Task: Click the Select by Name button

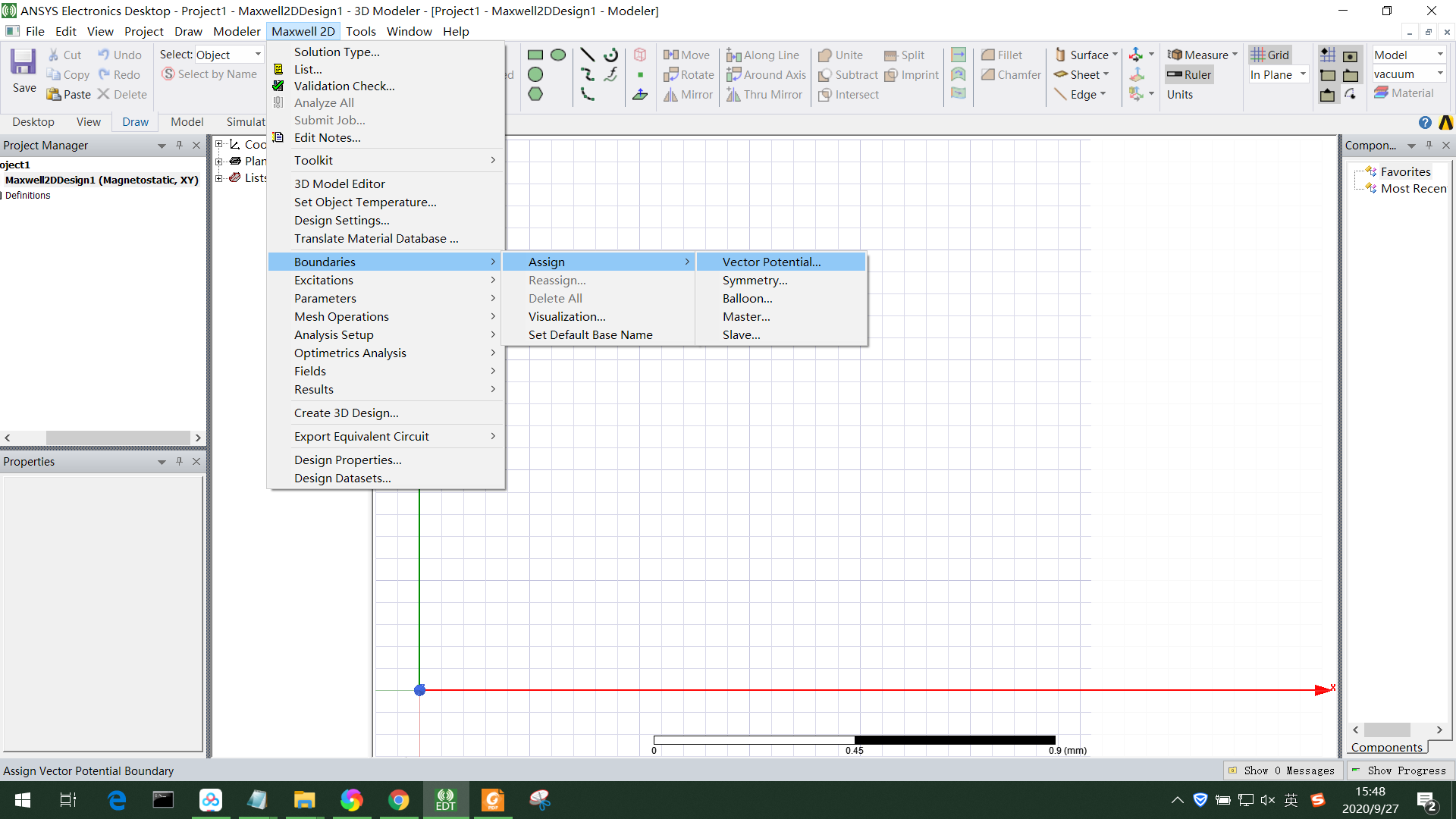Action: (209, 74)
